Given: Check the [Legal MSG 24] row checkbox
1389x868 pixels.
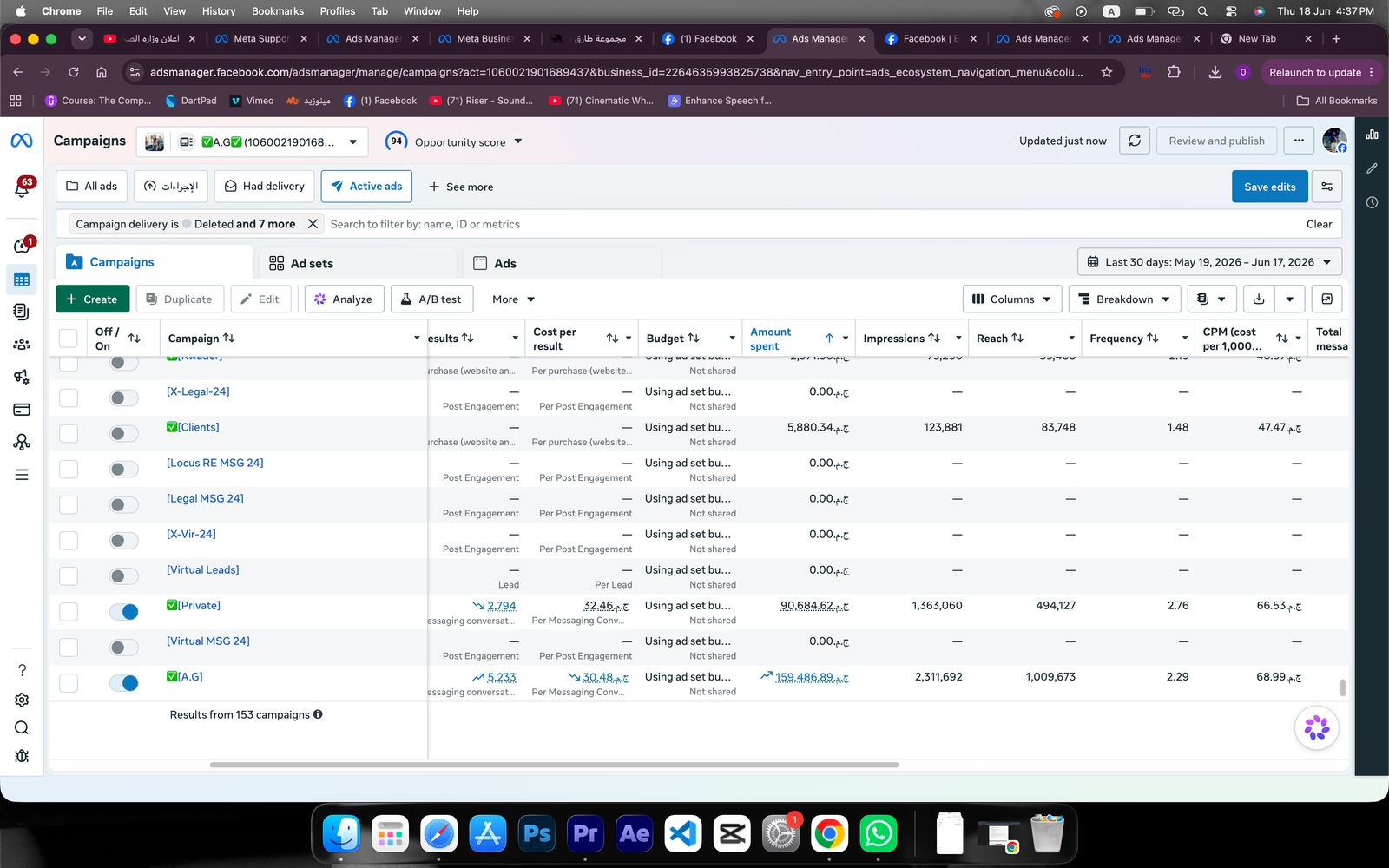Looking at the screenshot, I should (69, 505).
